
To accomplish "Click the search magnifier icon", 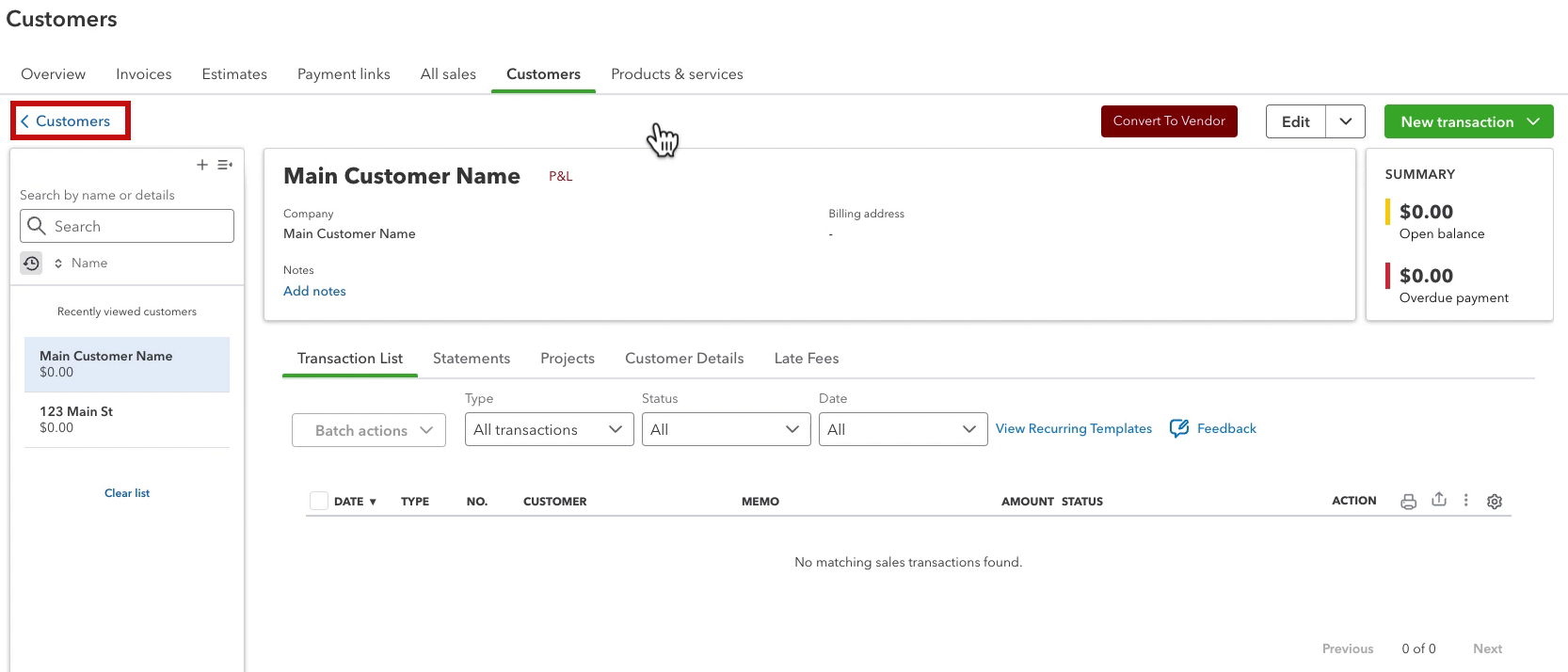I will [x=37, y=226].
